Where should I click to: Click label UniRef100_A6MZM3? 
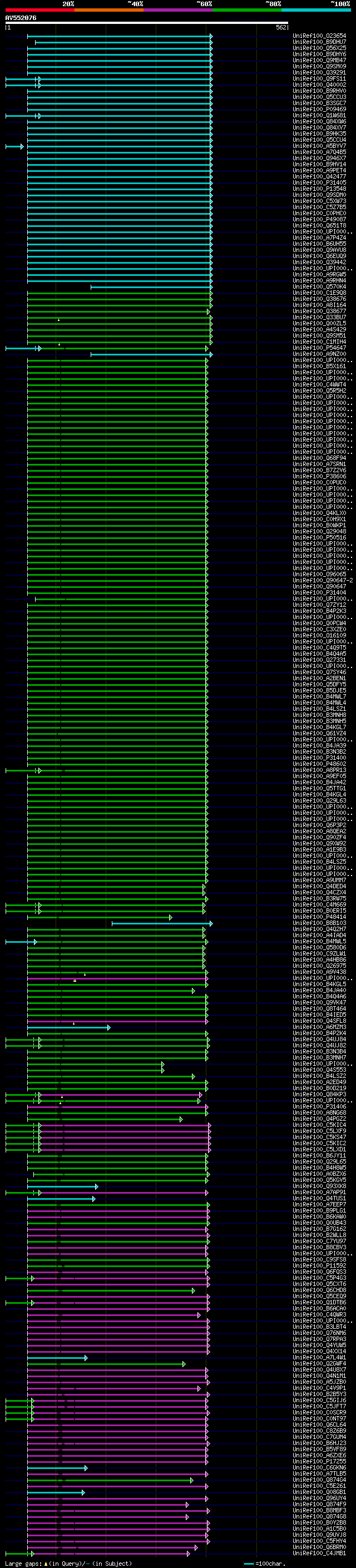pos(319,1027)
